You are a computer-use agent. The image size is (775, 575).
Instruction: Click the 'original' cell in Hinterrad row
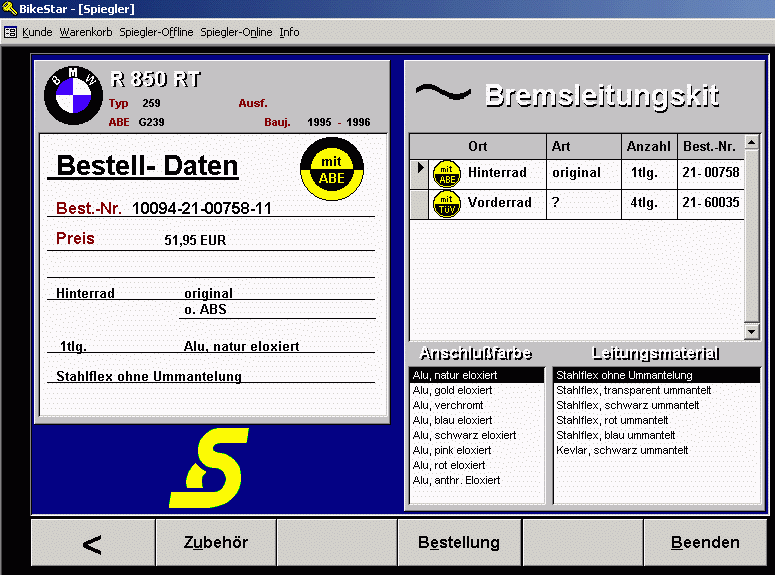584,174
